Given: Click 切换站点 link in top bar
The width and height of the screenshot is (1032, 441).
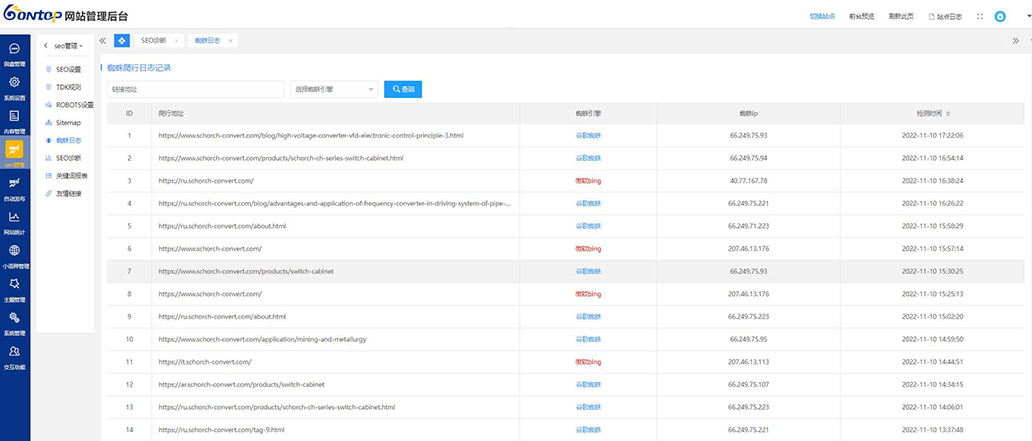Looking at the screenshot, I should click(821, 17).
